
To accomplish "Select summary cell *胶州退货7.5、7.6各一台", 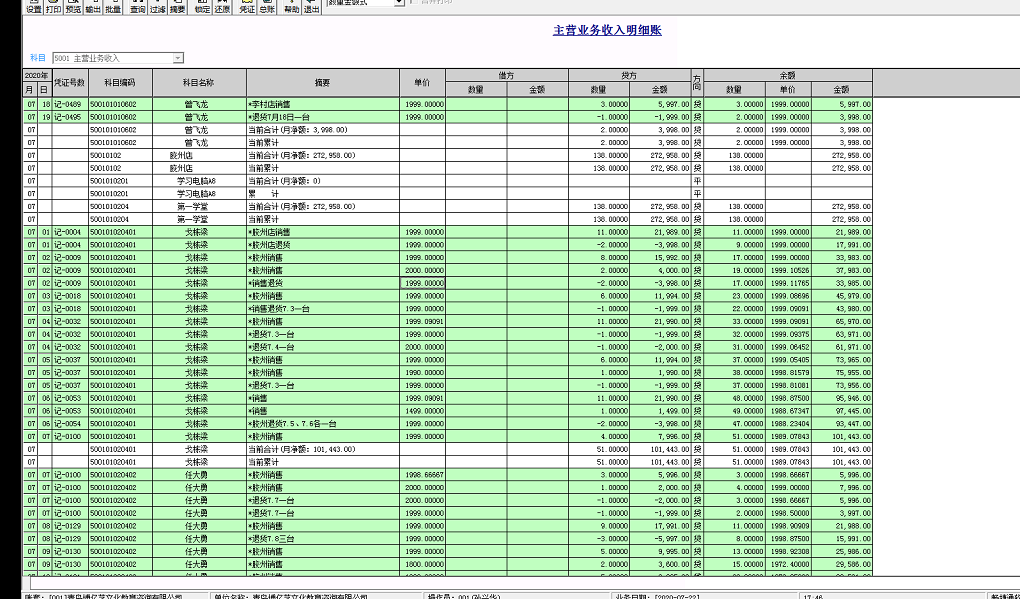I will point(323,424).
